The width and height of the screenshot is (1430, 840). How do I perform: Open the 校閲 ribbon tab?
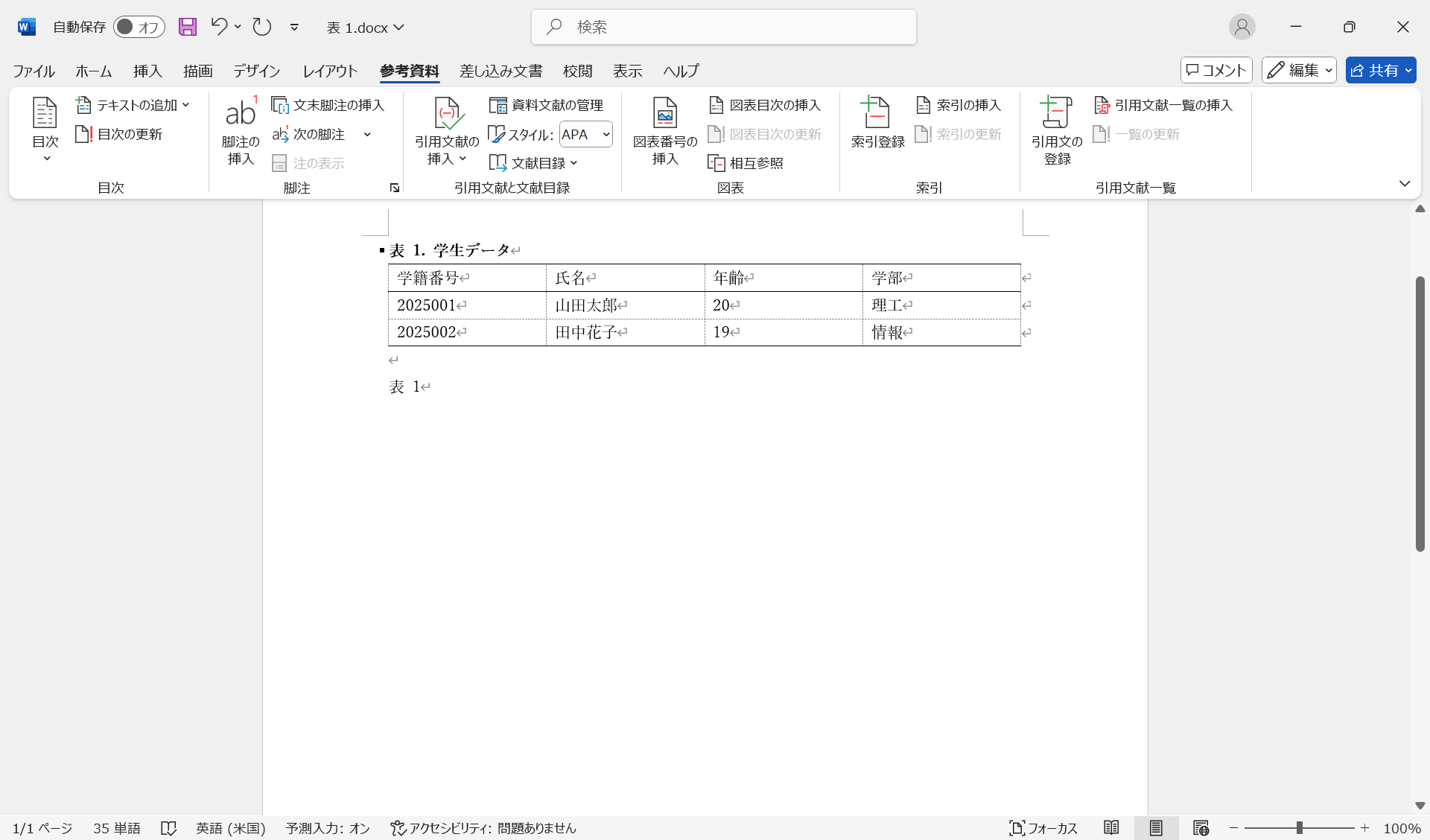pos(578,71)
